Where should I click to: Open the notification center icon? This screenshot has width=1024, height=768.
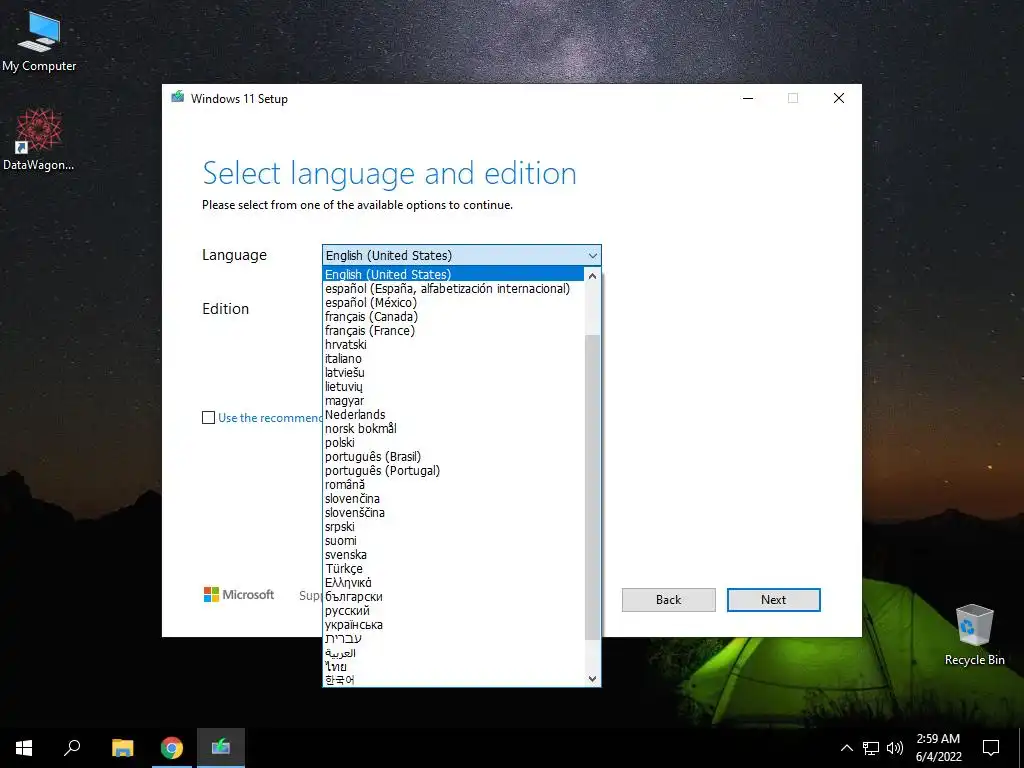991,748
